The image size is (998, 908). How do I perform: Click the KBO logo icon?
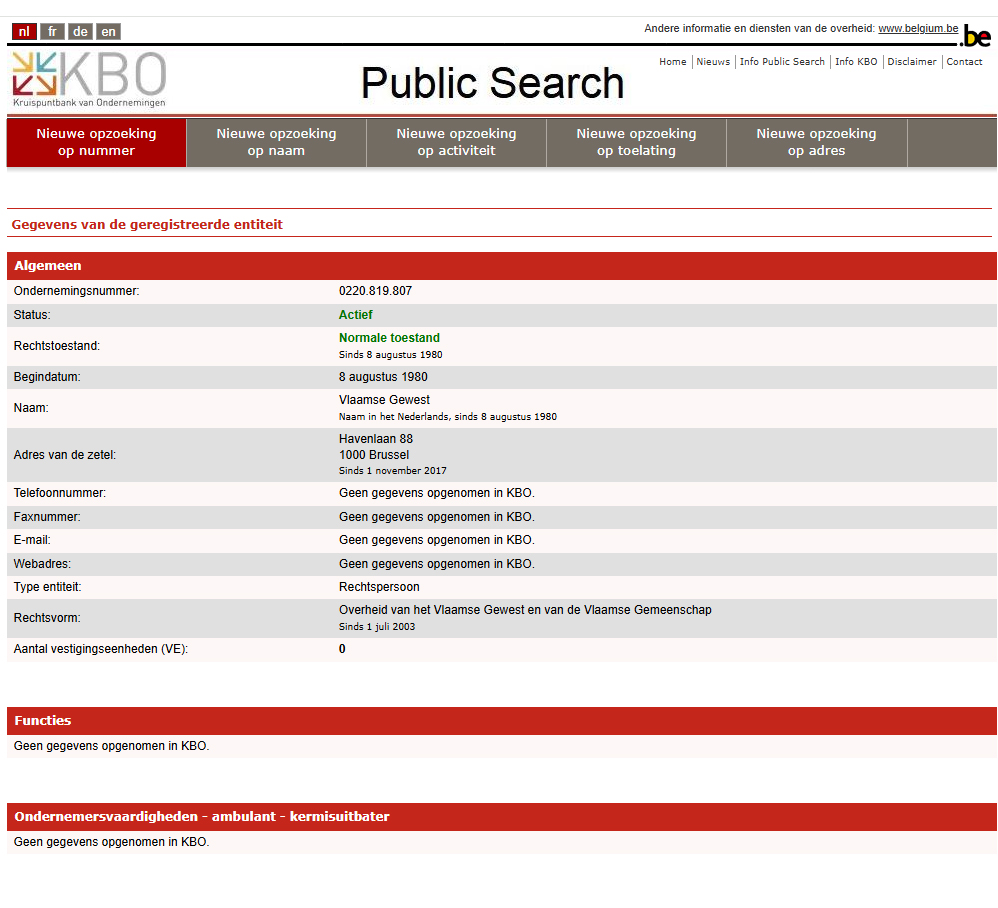tap(88, 78)
